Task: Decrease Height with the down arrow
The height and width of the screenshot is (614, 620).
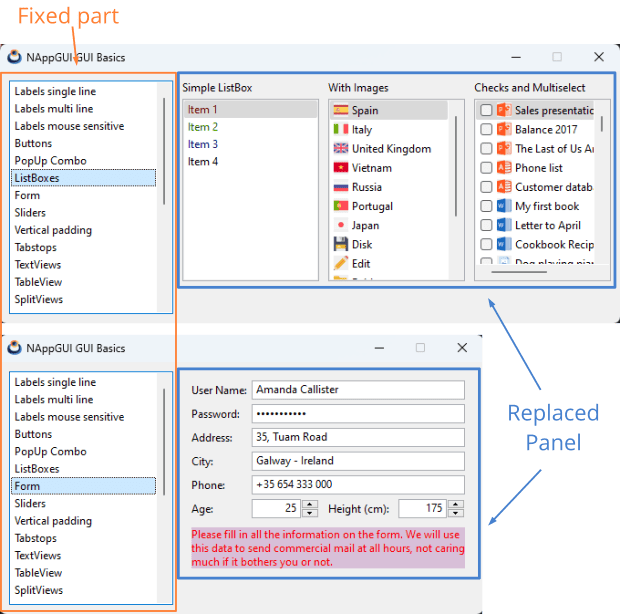Action: [x=455, y=513]
